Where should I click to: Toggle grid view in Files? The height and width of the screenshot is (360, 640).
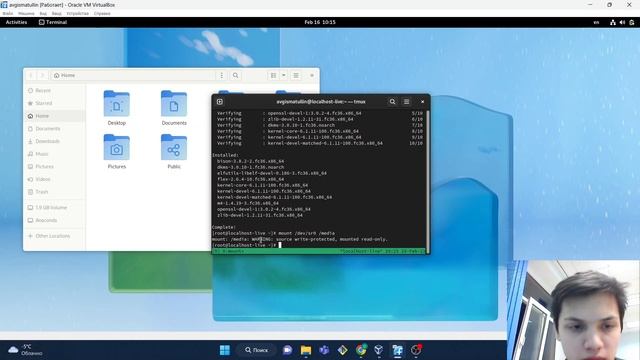click(273, 76)
